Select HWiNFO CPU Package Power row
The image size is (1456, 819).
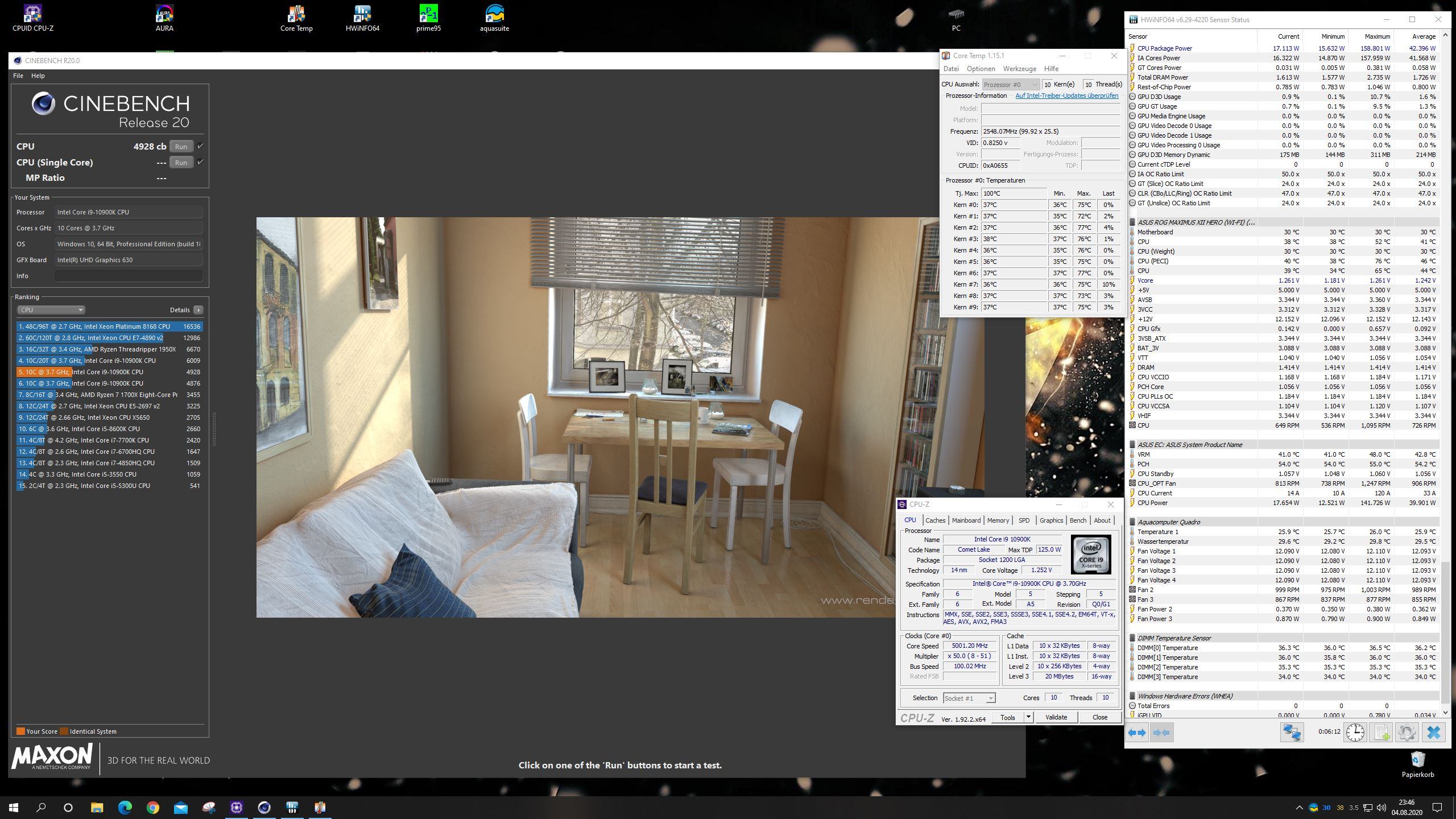[1283, 48]
